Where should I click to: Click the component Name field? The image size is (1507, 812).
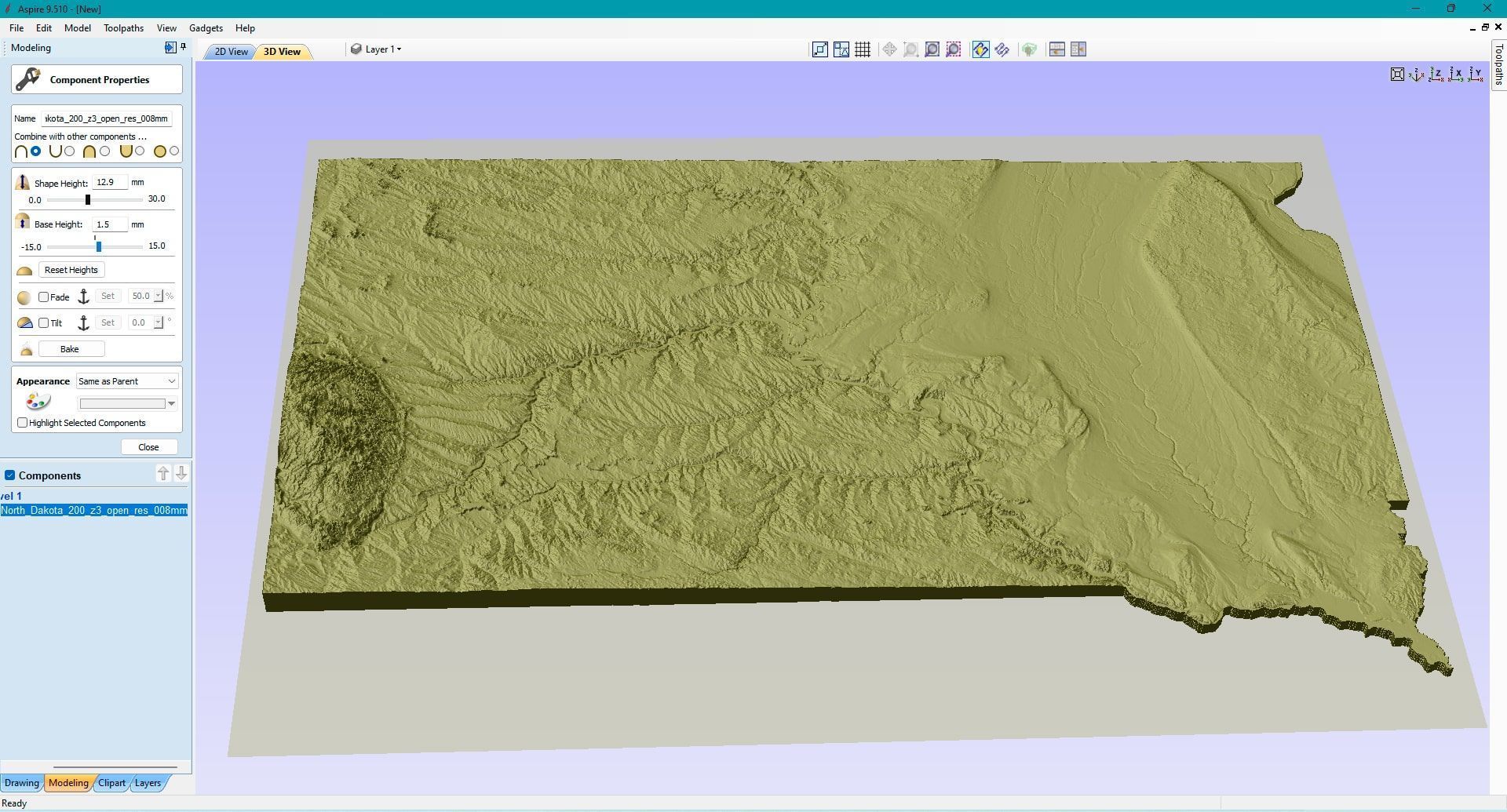pyautogui.click(x=107, y=118)
